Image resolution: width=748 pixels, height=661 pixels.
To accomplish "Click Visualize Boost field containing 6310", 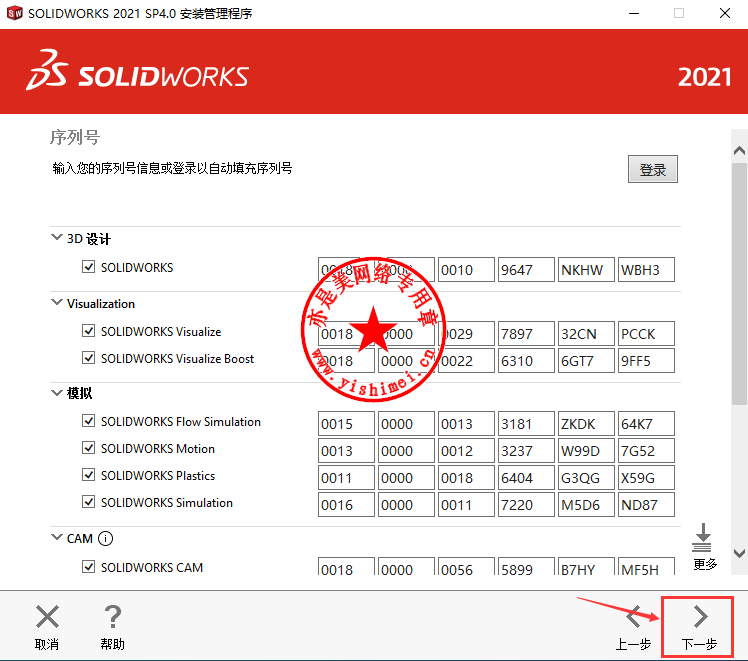I will pos(526,361).
